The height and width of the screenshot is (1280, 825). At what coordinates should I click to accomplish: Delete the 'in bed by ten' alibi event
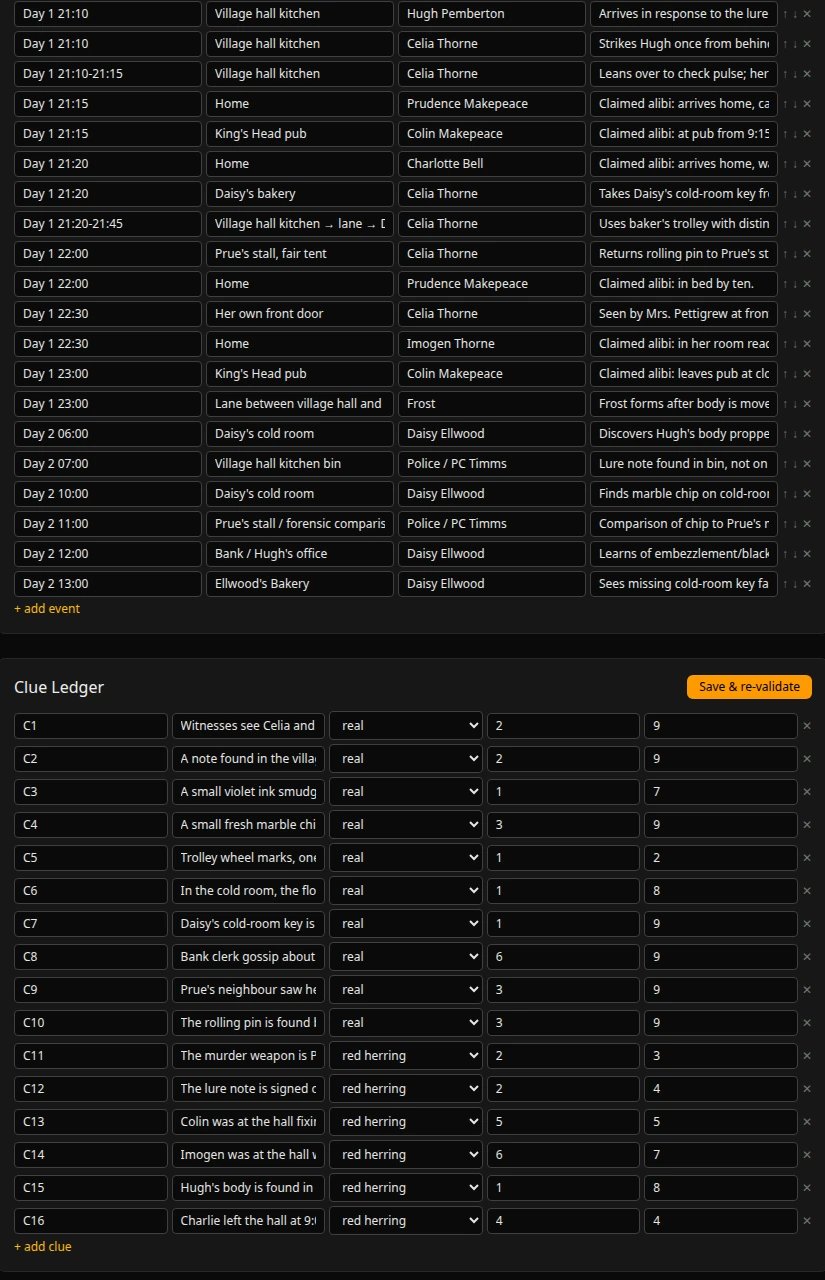807,284
